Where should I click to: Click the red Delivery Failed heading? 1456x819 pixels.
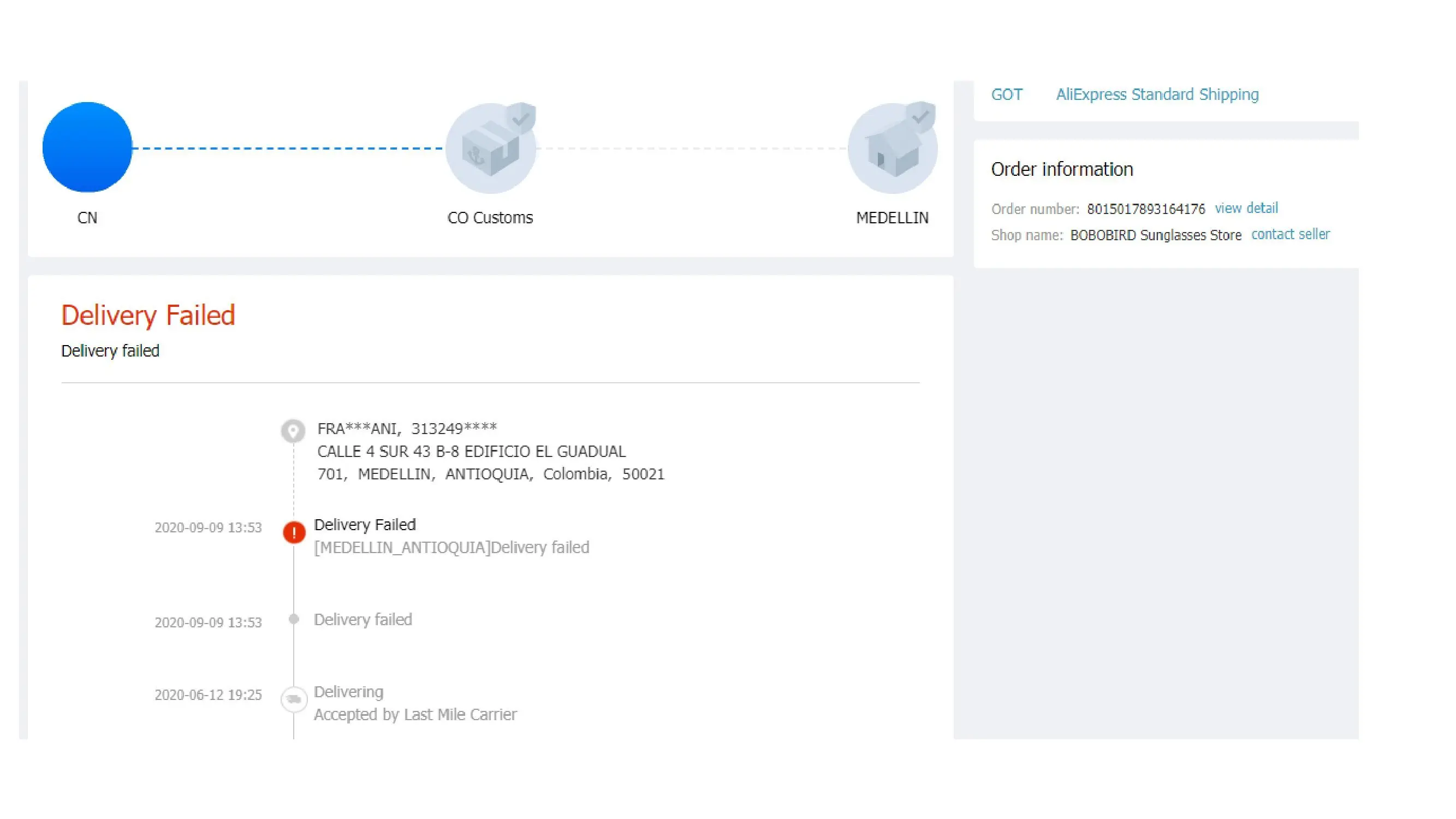tap(148, 315)
